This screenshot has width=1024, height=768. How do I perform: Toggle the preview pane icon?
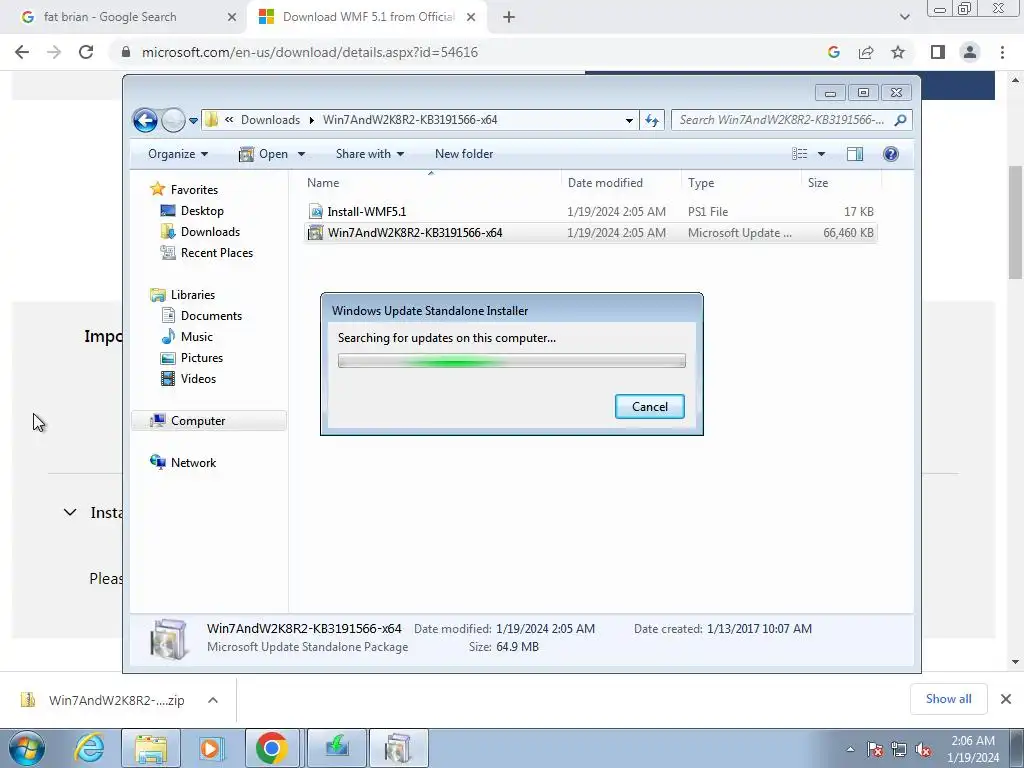pyautogui.click(x=855, y=154)
